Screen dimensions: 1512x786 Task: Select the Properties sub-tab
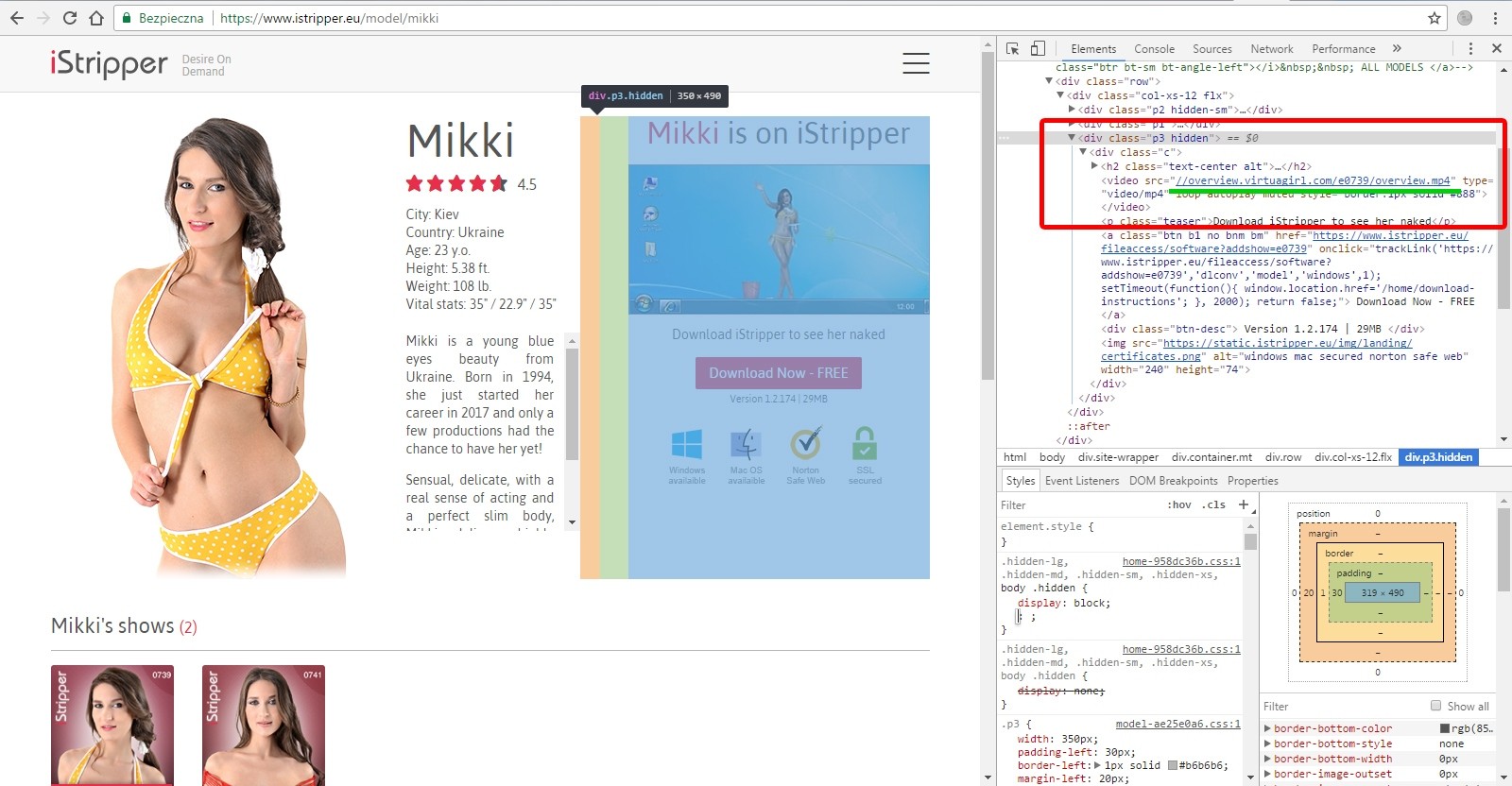[1252, 481]
